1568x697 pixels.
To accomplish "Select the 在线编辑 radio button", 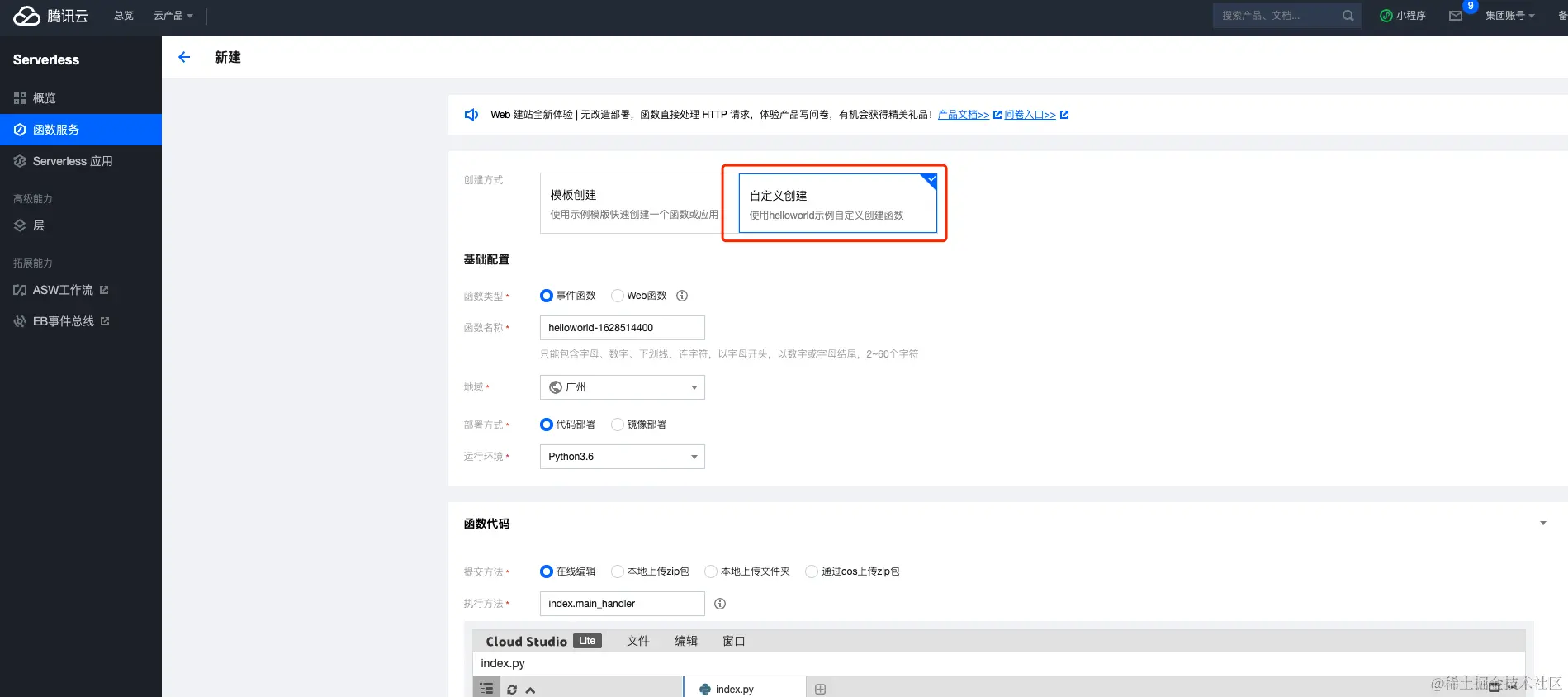I will (x=547, y=571).
